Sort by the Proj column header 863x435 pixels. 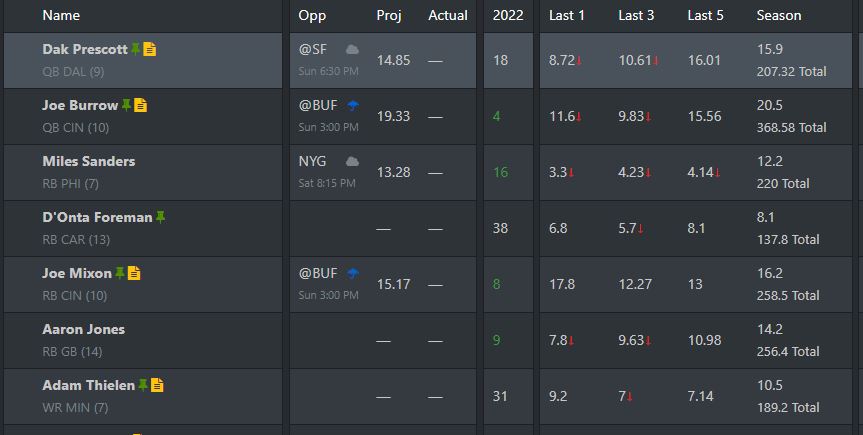389,15
